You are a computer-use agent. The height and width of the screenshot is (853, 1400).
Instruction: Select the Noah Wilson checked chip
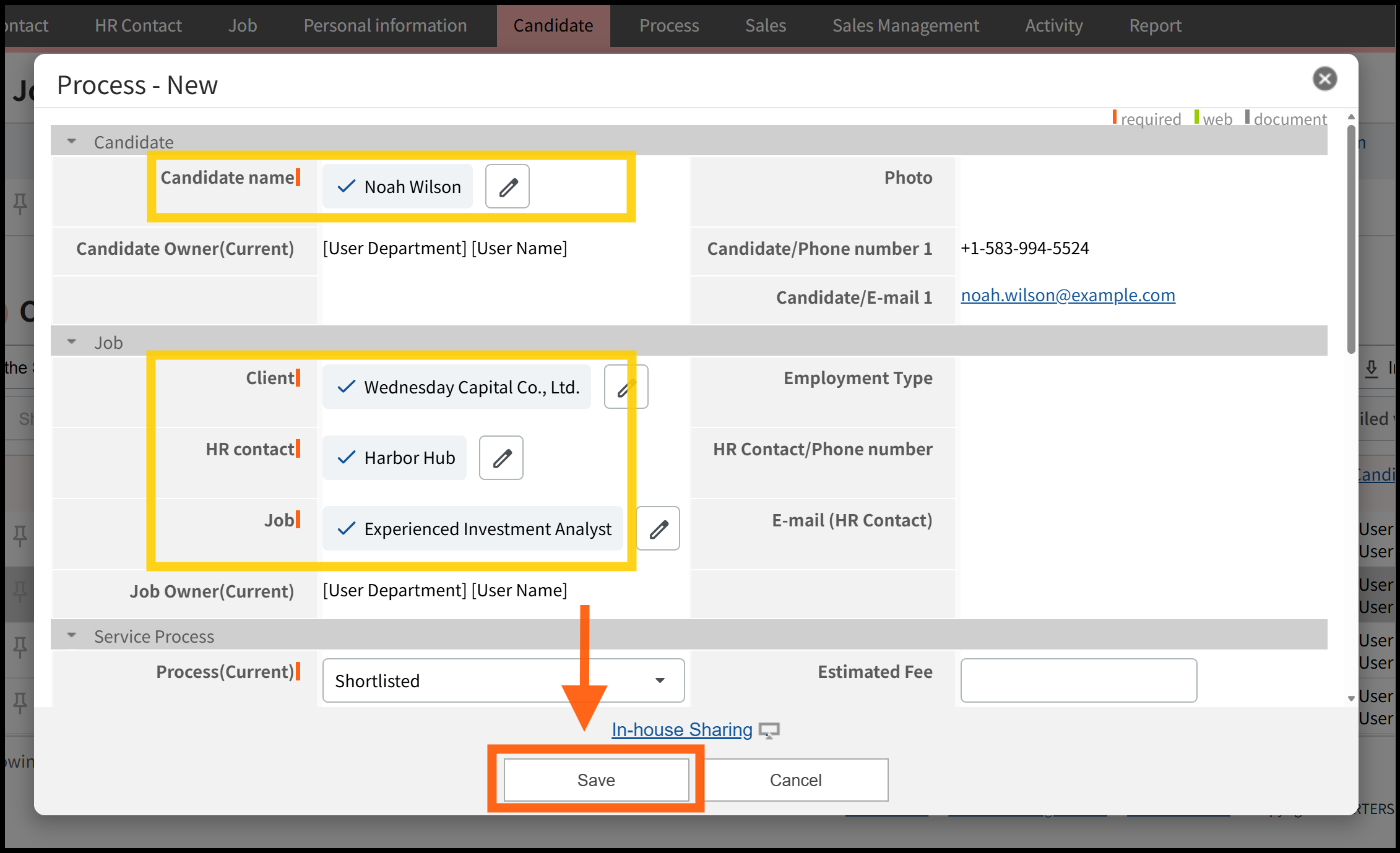(398, 187)
